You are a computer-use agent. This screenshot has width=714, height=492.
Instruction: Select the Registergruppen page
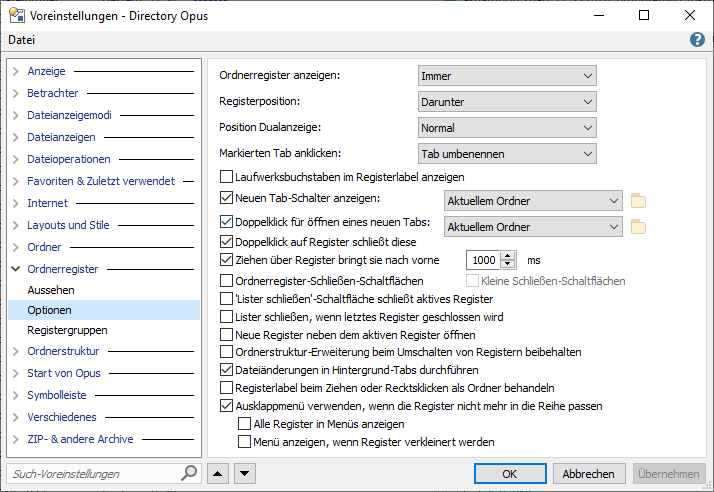67,330
